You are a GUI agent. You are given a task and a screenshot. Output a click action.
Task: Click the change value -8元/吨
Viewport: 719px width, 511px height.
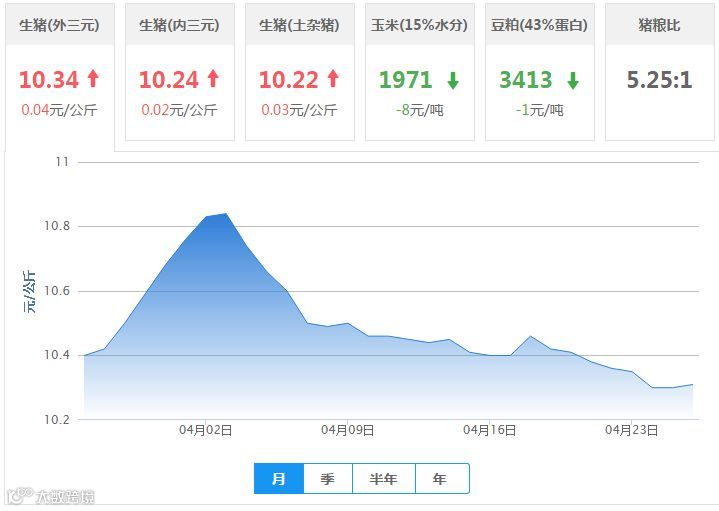click(420, 110)
